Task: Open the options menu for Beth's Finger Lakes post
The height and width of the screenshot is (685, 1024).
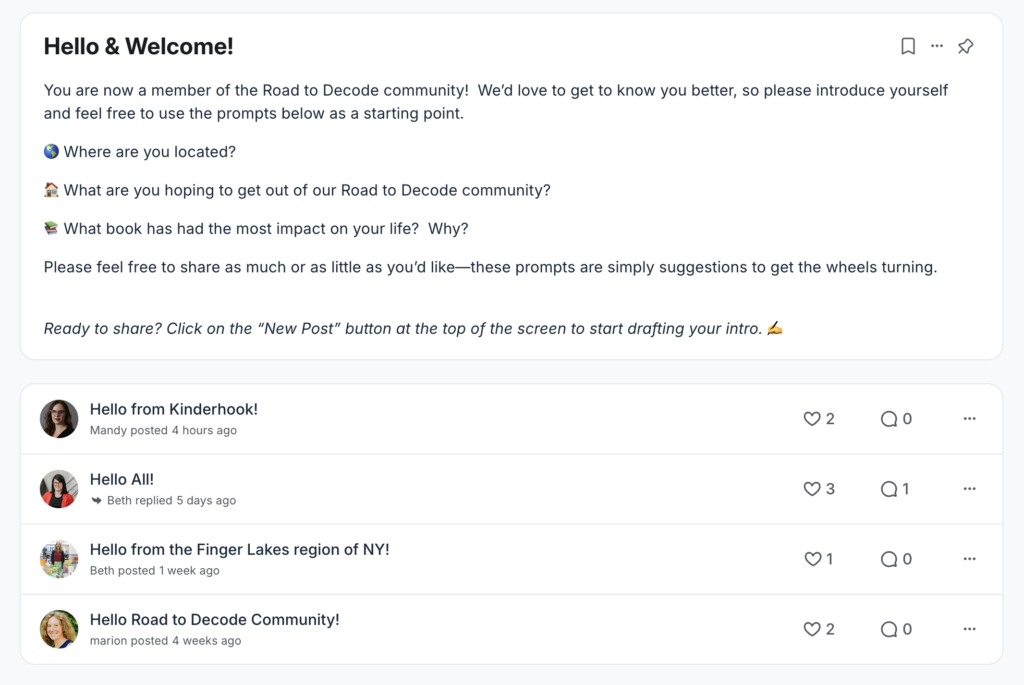Action: coord(969,559)
